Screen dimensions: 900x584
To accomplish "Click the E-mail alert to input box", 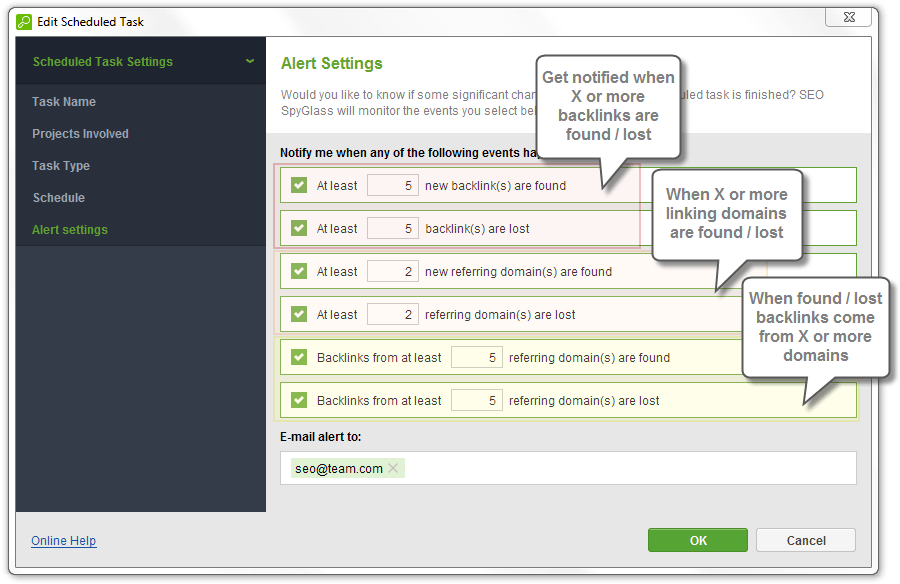I will click(568, 468).
